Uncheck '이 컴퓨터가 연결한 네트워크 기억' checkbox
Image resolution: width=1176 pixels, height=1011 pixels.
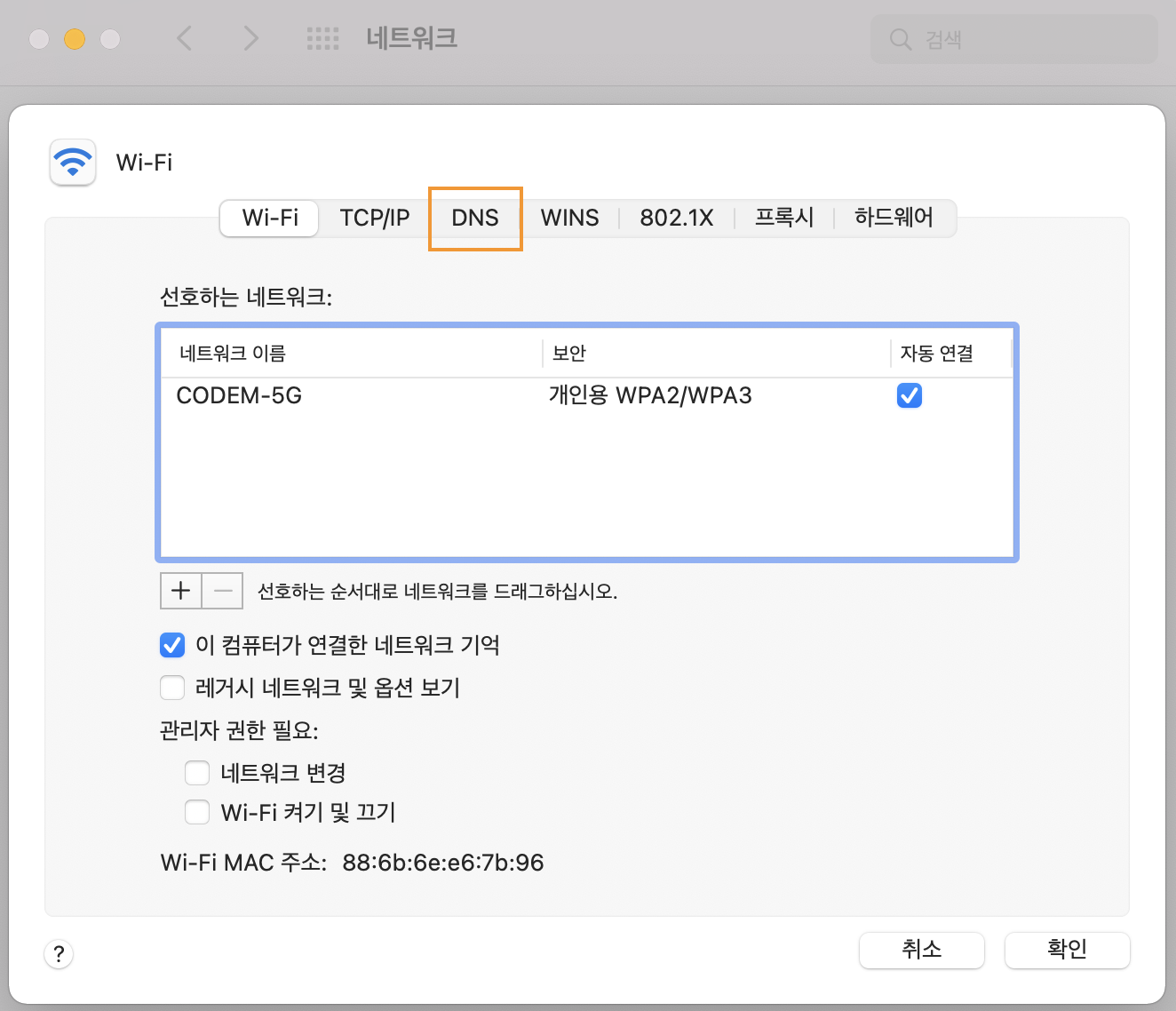(172, 645)
